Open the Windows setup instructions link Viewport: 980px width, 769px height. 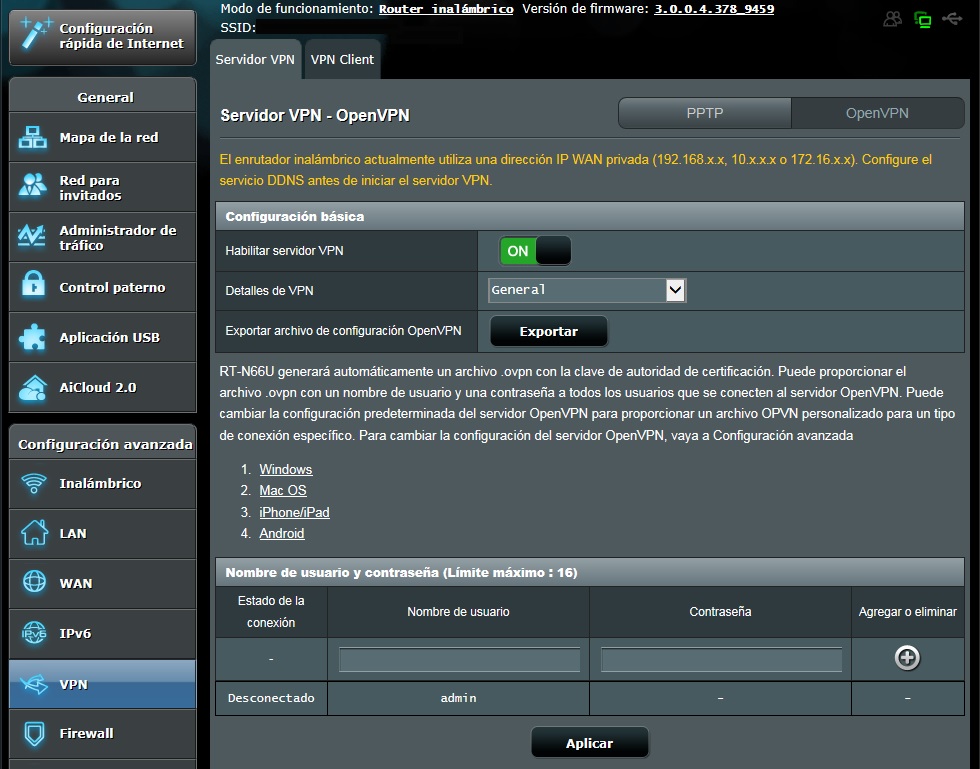point(286,470)
